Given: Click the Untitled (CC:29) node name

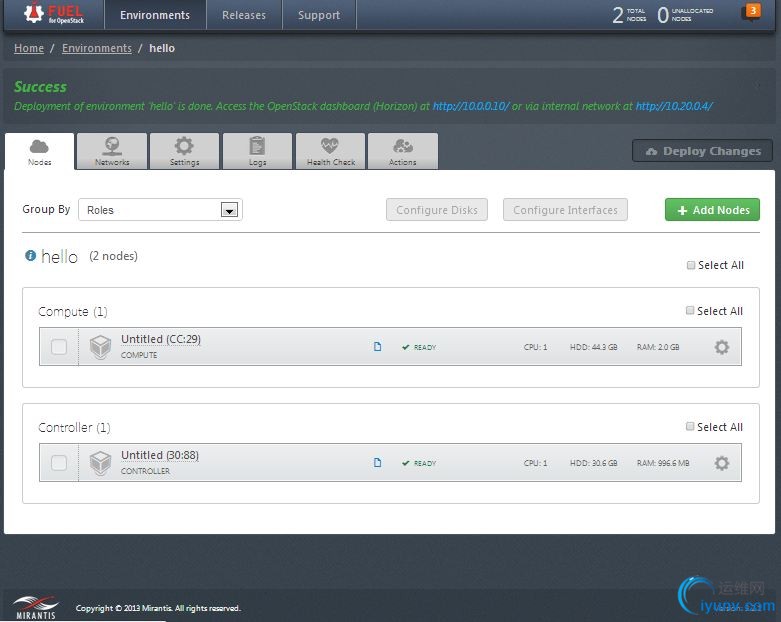Looking at the screenshot, I should pos(161,339).
